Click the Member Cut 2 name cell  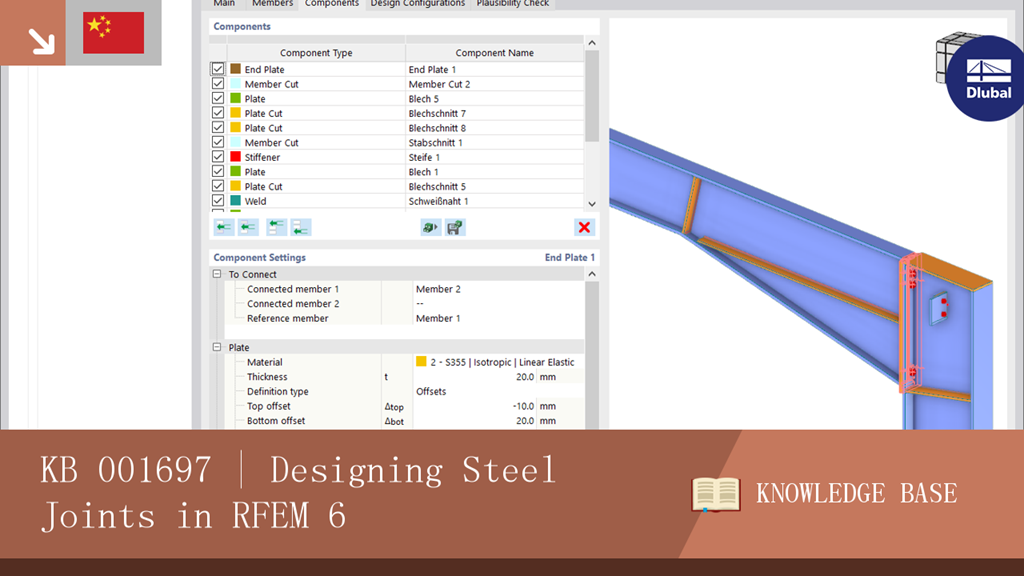click(494, 84)
